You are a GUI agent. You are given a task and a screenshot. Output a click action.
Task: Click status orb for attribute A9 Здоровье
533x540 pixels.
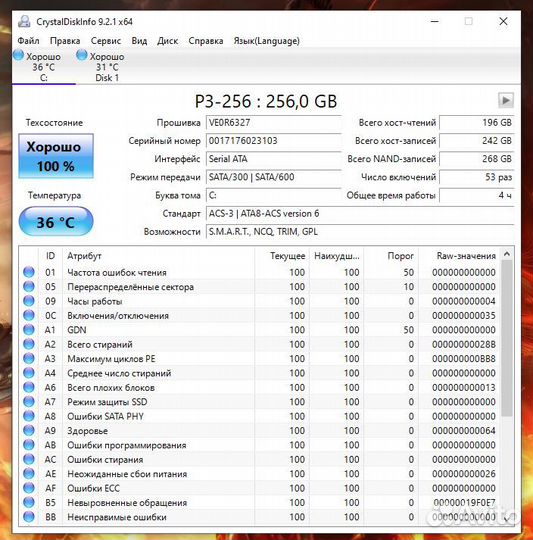point(29,430)
